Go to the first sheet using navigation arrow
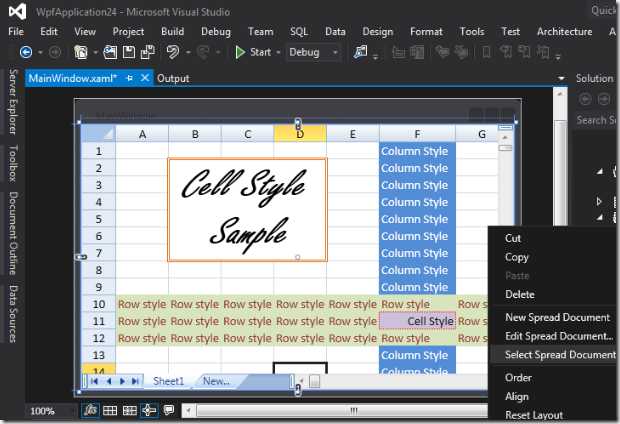 click(96, 381)
